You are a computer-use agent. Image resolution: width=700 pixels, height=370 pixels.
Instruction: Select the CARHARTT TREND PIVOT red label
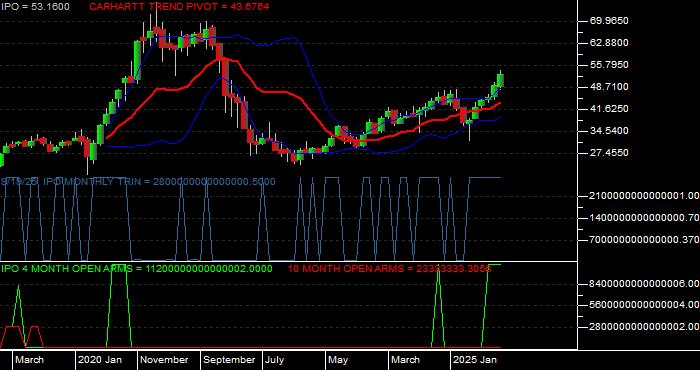pos(179,7)
